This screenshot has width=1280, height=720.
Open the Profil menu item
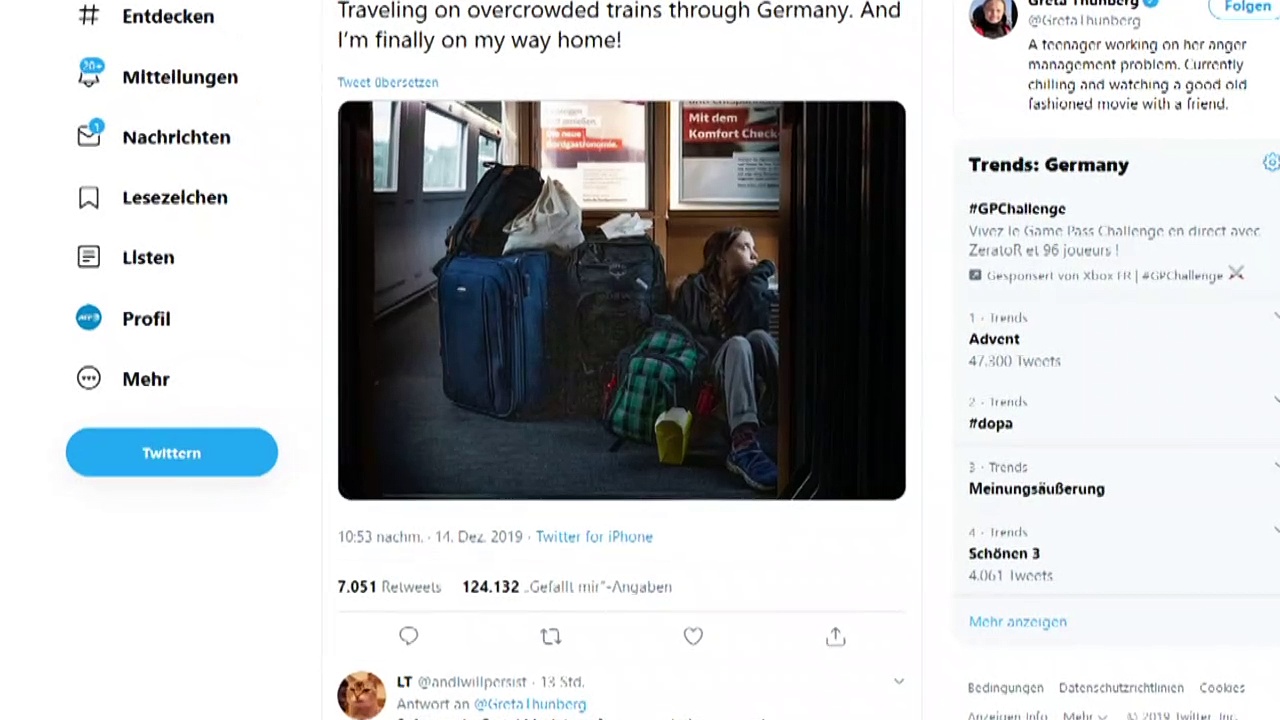point(146,318)
